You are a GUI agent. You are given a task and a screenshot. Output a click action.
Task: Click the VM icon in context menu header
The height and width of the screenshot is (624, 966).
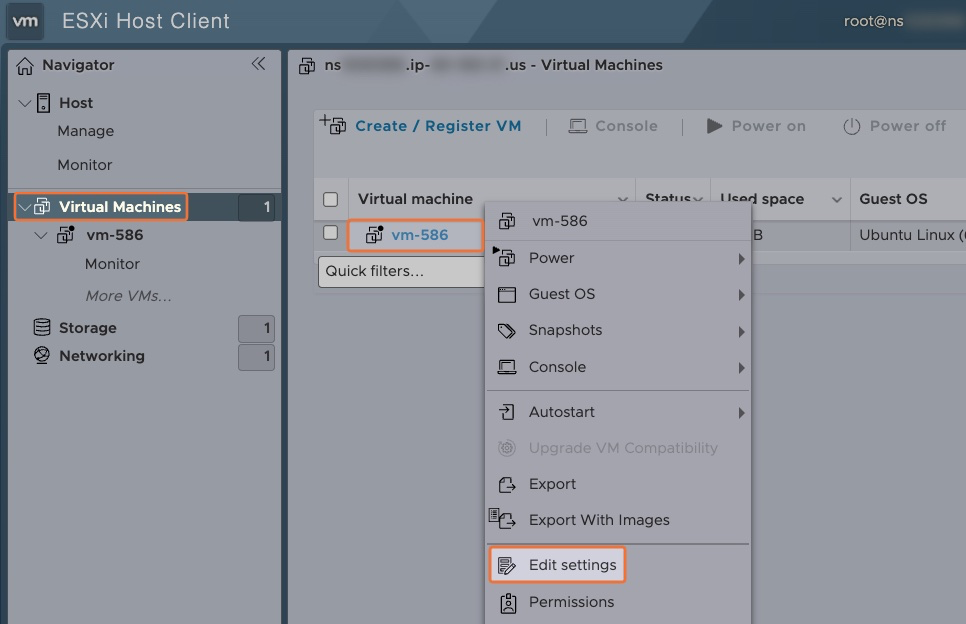(507, 221)
